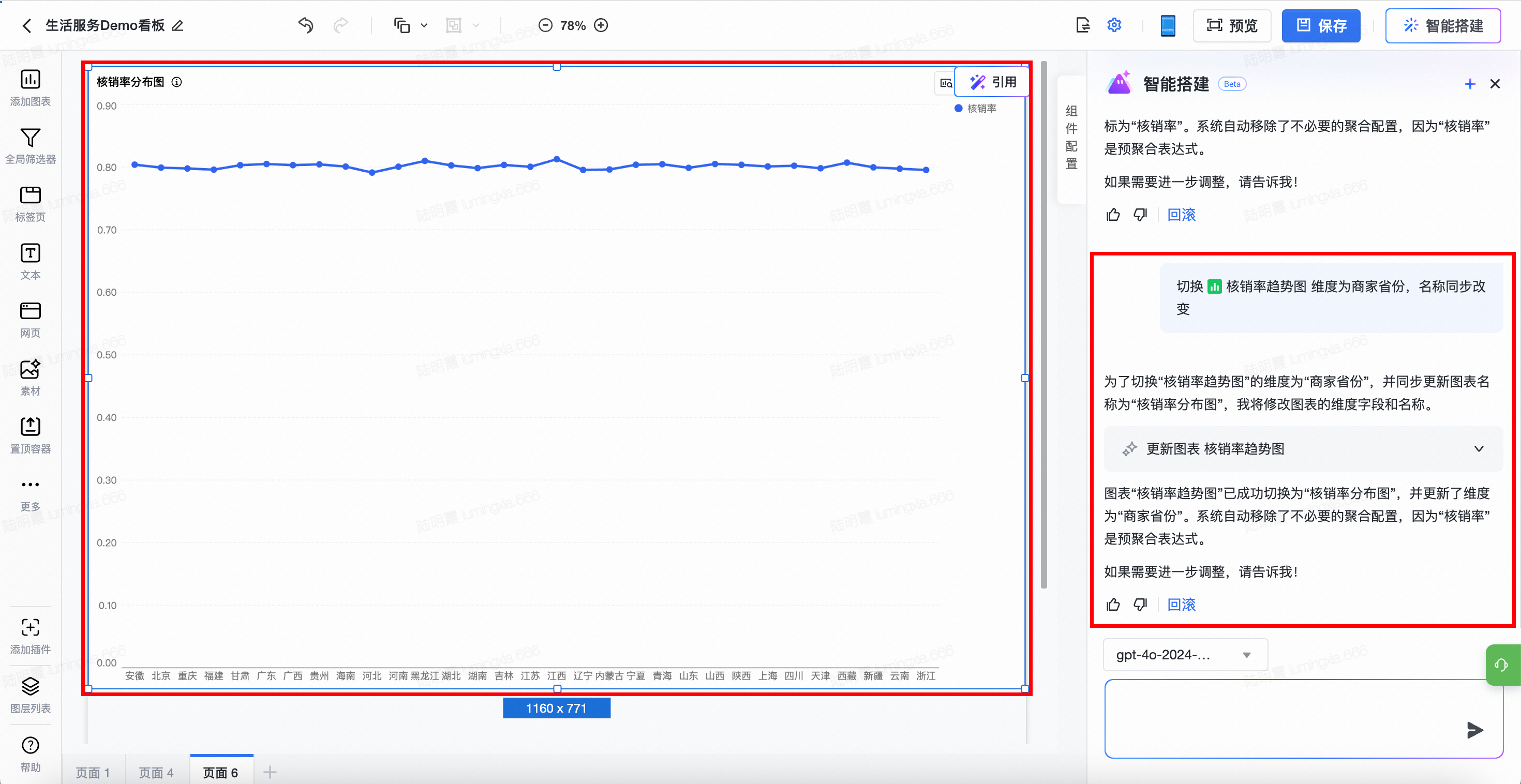Switch to mobile layout view icon
The image size is (1521, 784).
[1167, 25]
